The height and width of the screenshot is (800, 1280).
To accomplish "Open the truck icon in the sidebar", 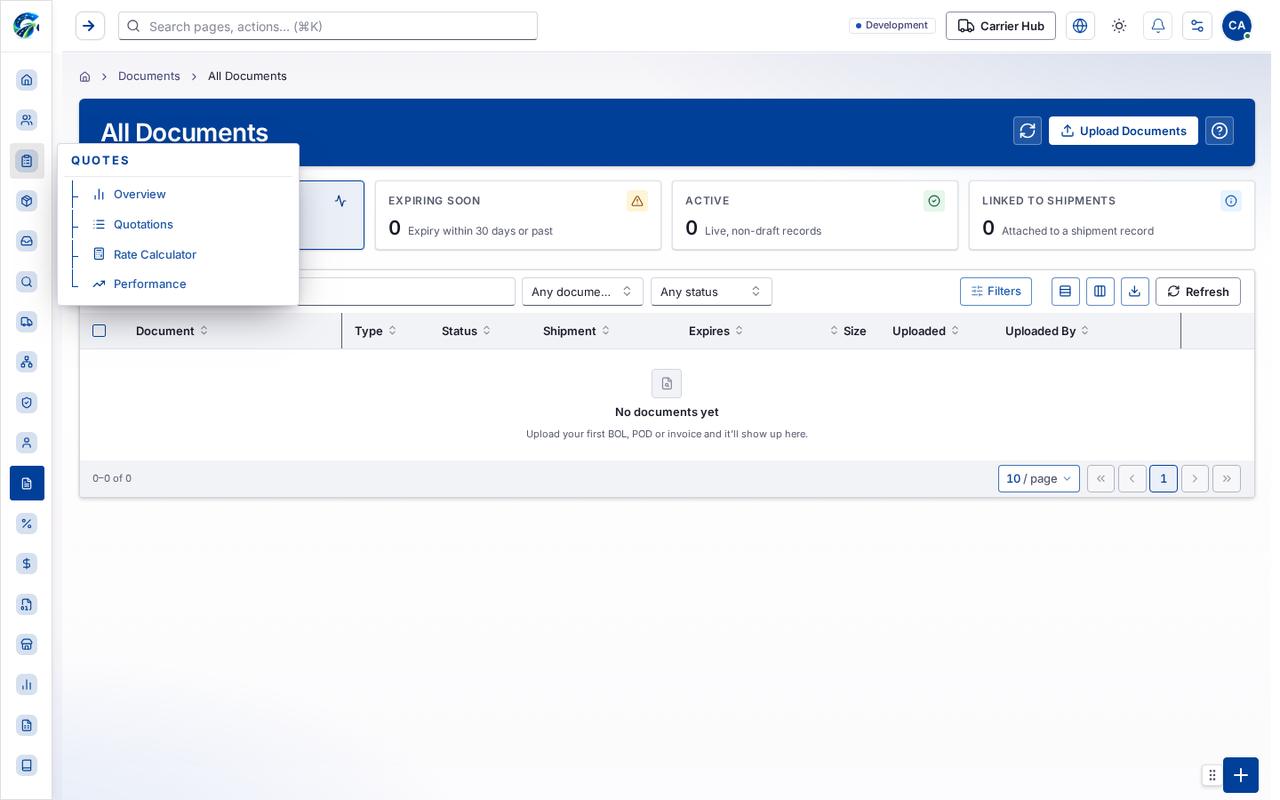I will tap(27, 322).
